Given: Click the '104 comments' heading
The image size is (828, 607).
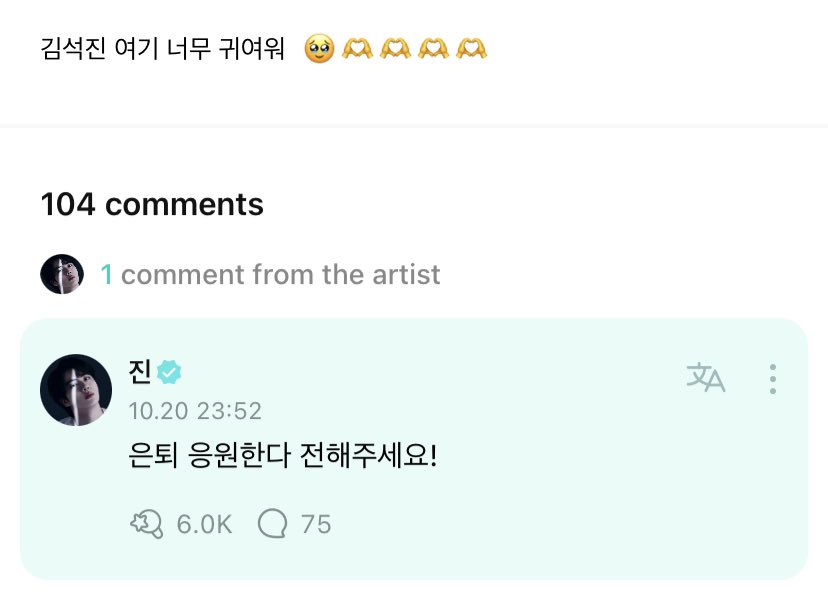Looking at the screenshot, I should [152, 204].
